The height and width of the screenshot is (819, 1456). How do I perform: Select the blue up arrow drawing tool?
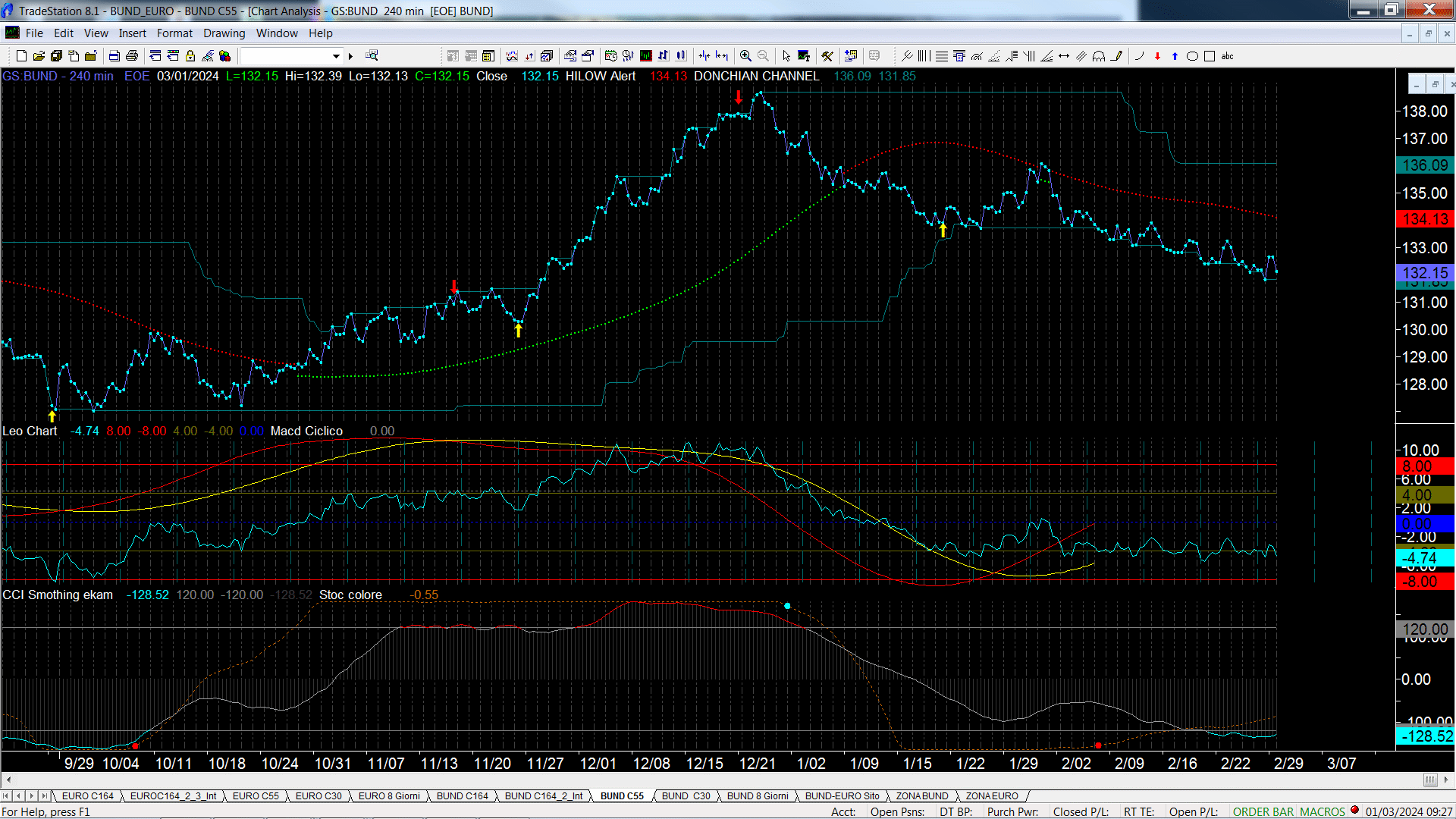(1175, 56)
